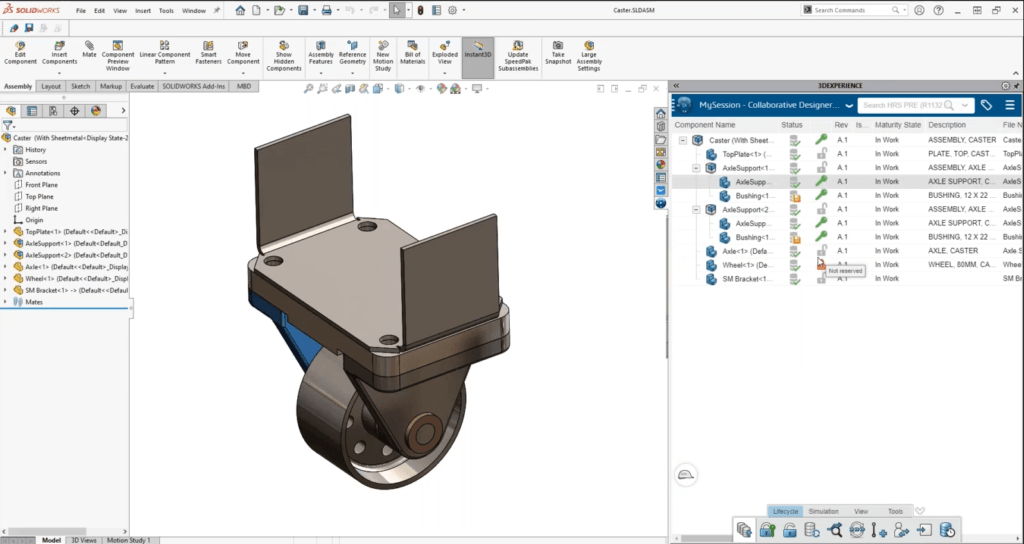Open the Smart Fasteners tool
This screenshot has height=544, width=1024.
point(208,51)
